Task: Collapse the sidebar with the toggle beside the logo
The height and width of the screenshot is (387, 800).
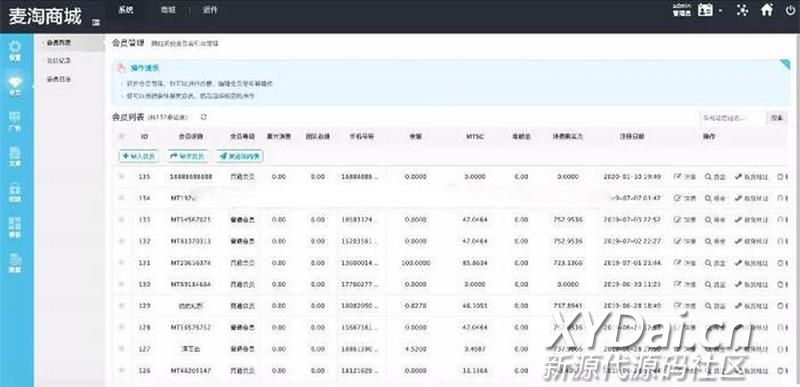Action: pyautogui.click(x=96, y=23)
